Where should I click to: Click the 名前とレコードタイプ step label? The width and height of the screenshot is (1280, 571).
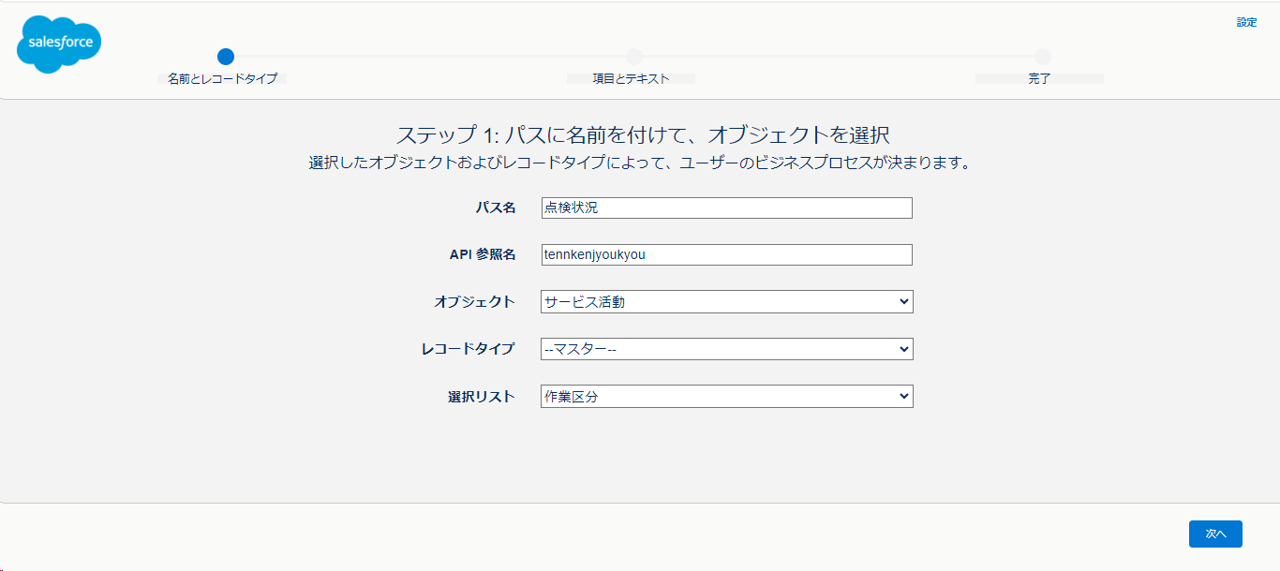click(222, 78)
